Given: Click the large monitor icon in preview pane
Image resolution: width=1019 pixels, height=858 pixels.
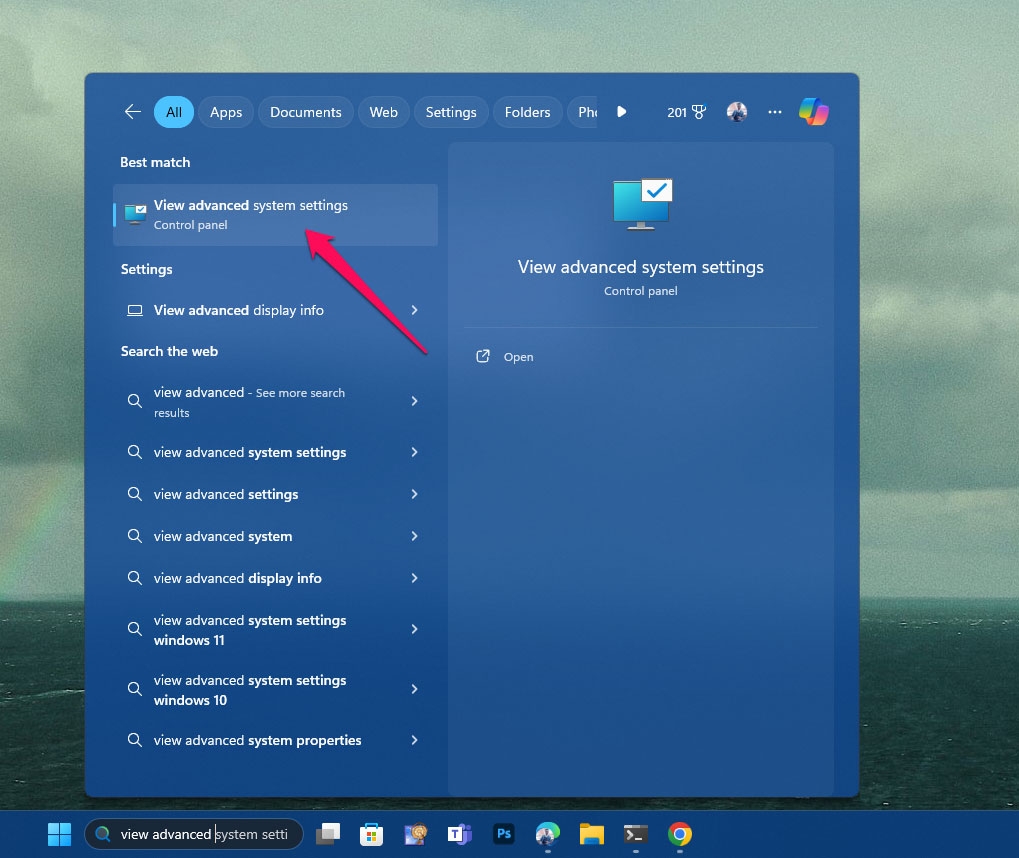Looking at the screenshot, I should coord(642,204).
